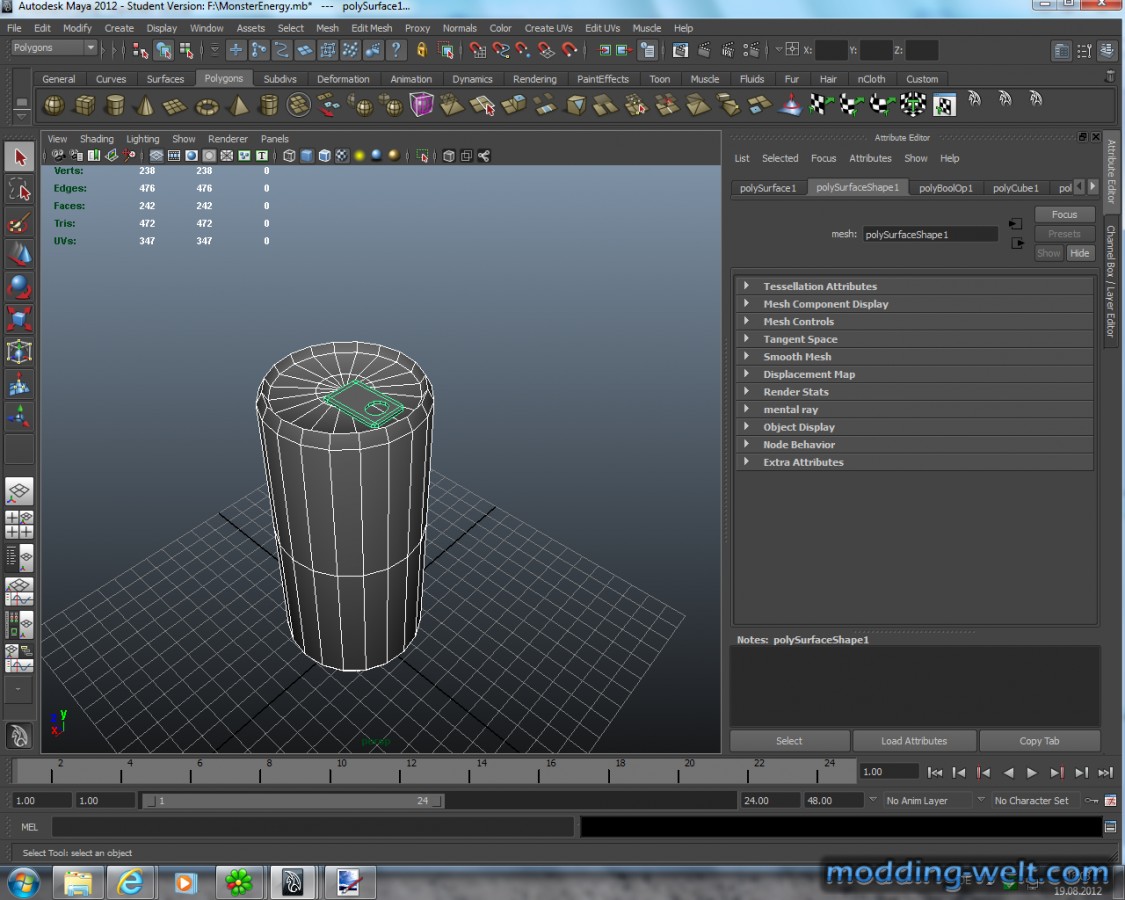Viewport: 1125px width, 900px height.
Task: Play the animation forwards
Action: [1032, 773]
